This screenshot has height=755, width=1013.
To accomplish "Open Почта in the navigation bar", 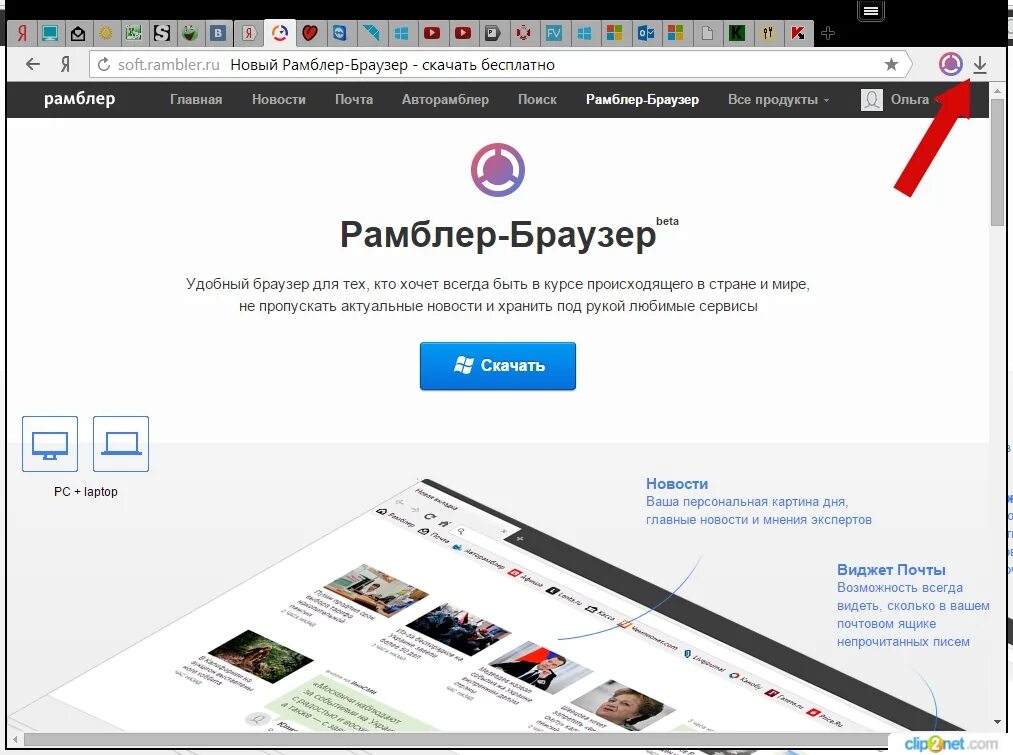I will (353, 99).
